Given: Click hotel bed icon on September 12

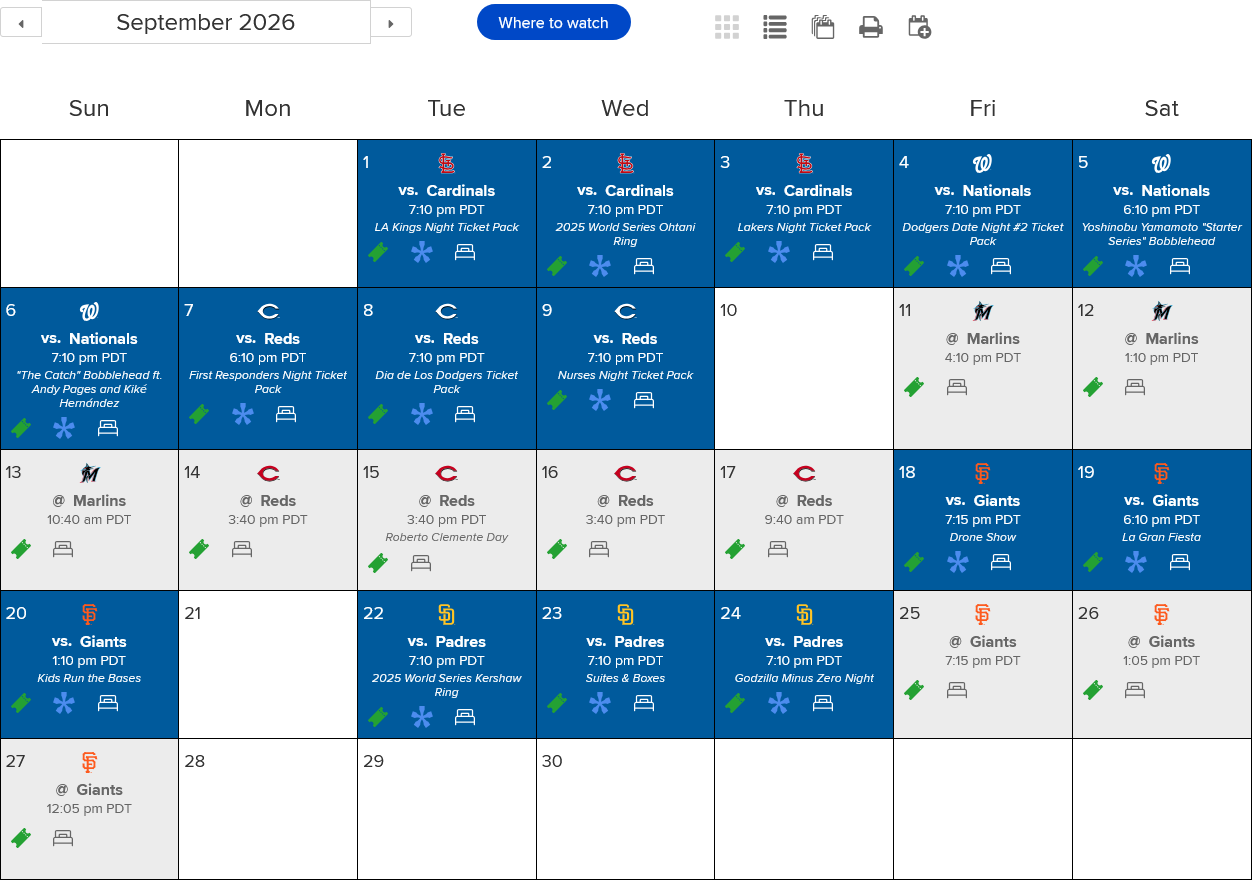Looking at the screenshot, I should point(1135,387).
